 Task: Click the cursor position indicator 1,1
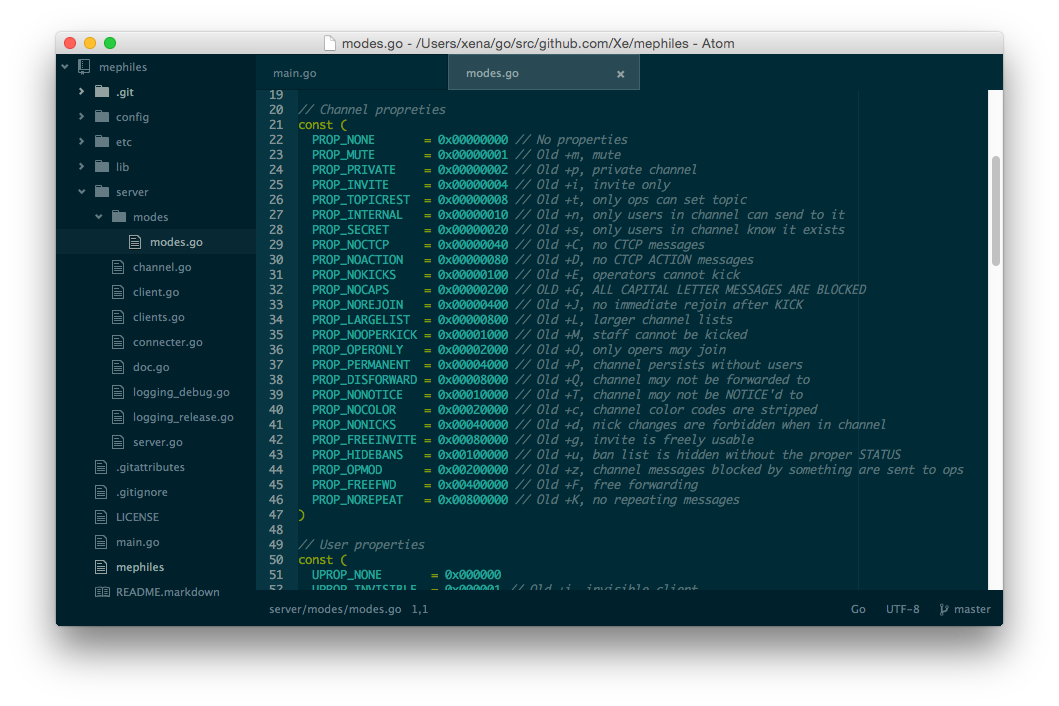(421, 608)
